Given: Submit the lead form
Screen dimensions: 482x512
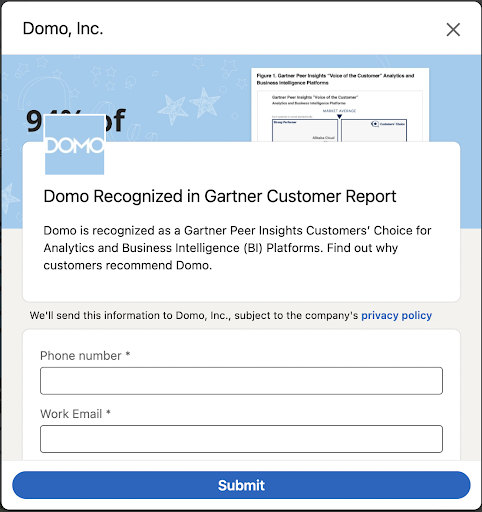Looking at the screenshot, I should (x=241, y=485).
